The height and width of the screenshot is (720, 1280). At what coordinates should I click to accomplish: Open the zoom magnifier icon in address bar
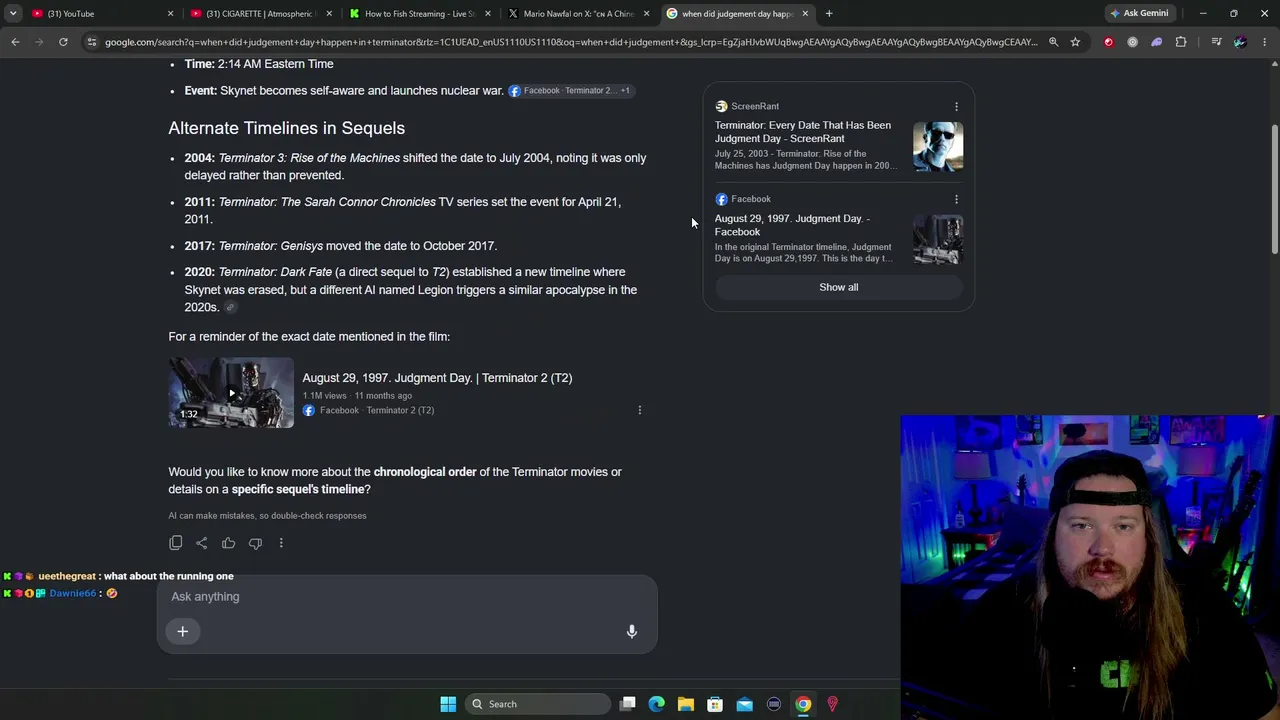tap(1053, 42)
